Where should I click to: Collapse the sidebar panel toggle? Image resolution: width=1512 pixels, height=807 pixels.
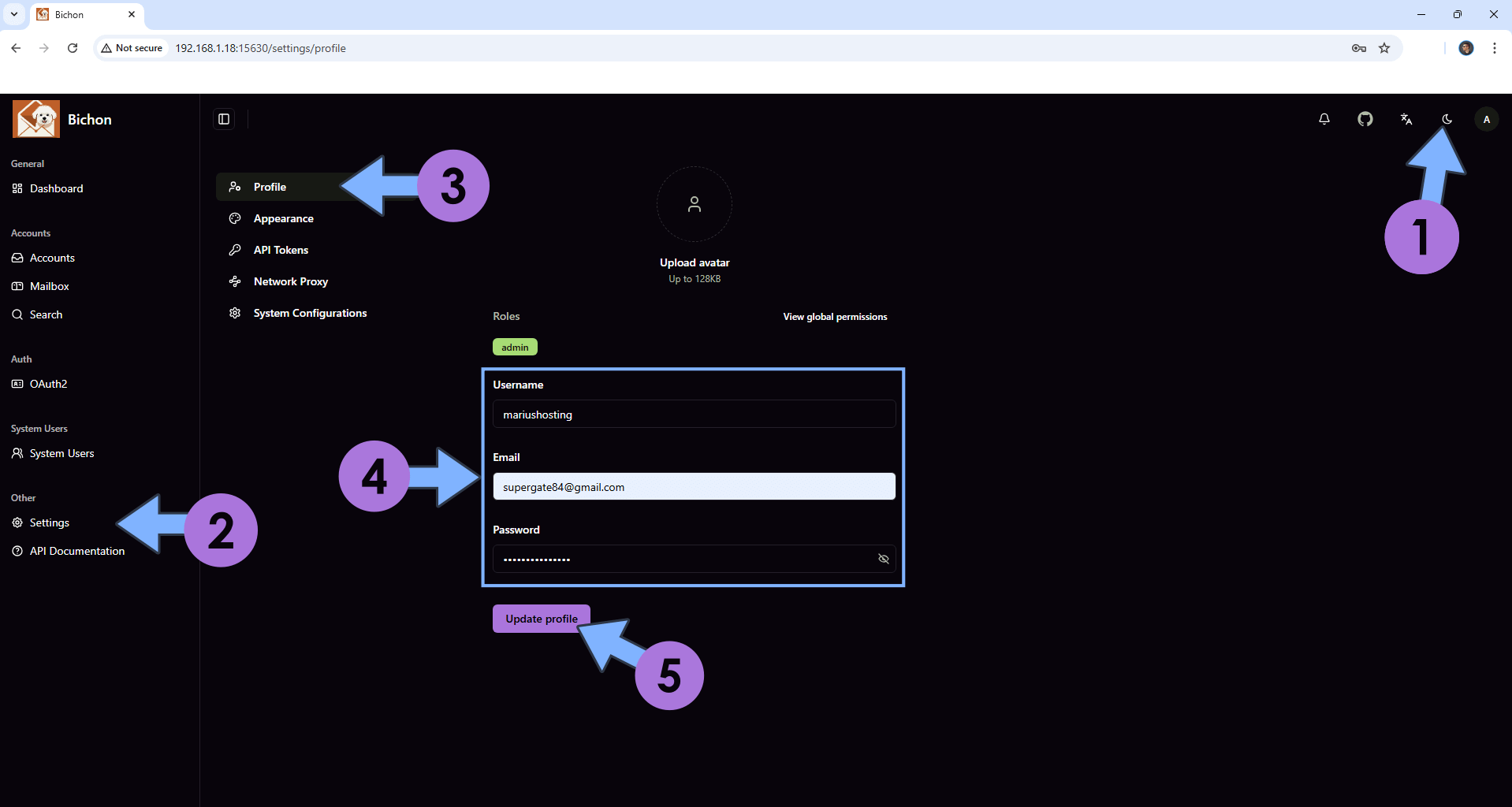pyautogui.click(x=224, y=119)
